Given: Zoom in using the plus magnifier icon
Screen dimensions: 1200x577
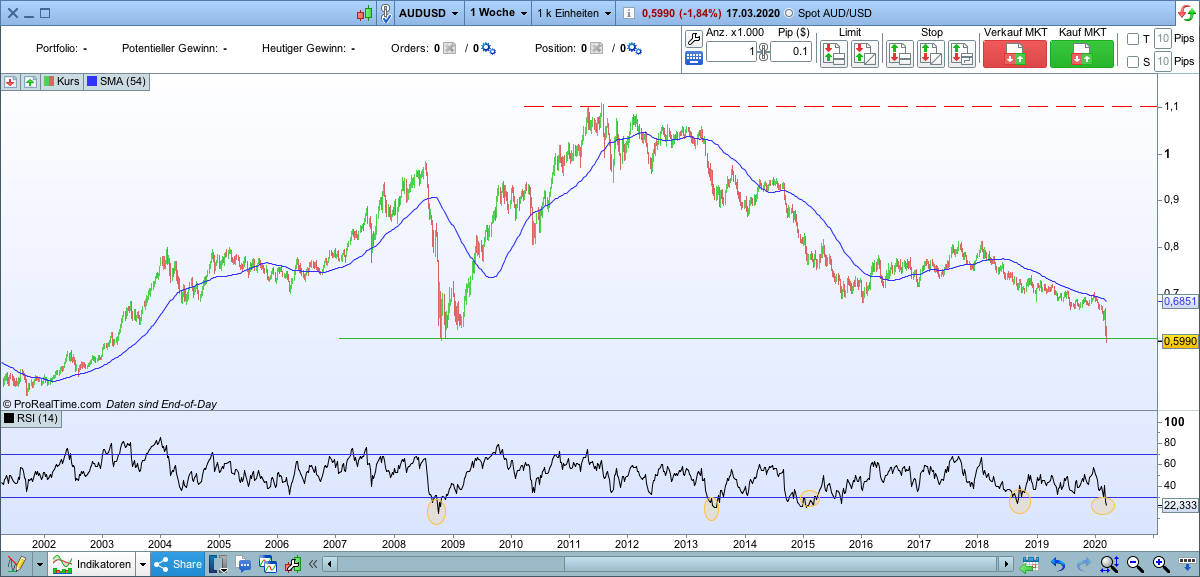Looking at the screenshot, I should [x=1159, y=563].
